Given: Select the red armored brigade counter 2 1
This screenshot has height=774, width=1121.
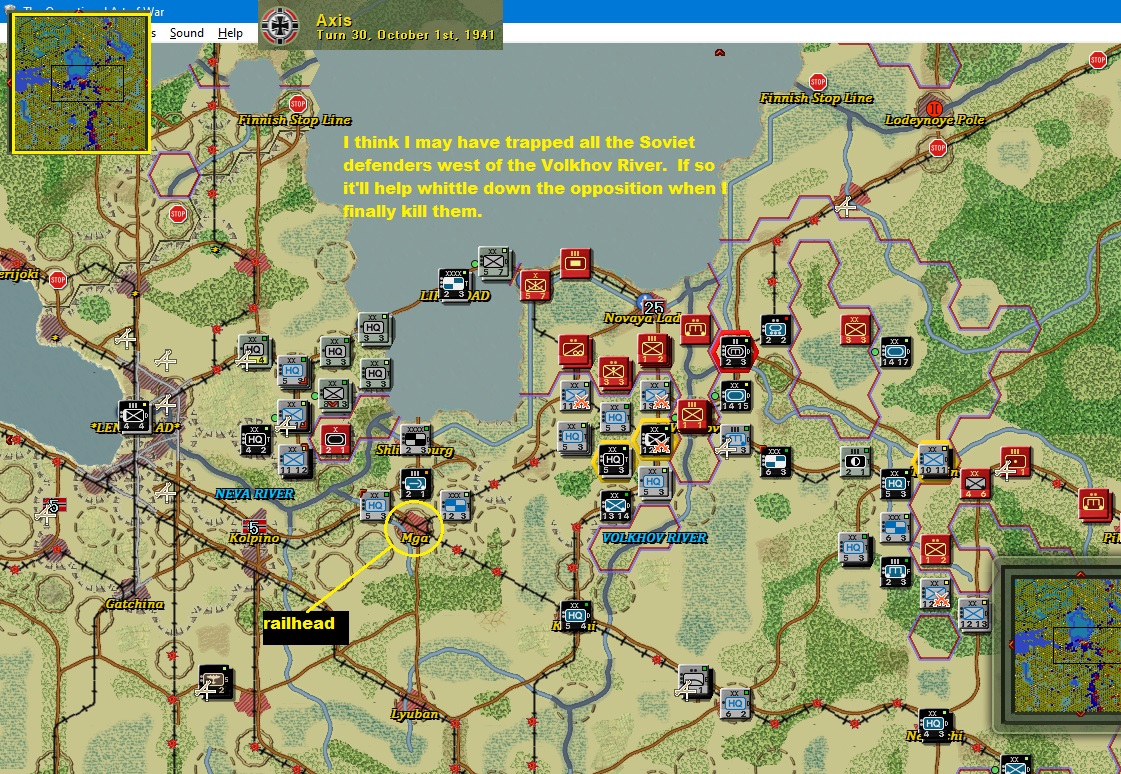Looking at the screenshot, I should tap(335, 440).
